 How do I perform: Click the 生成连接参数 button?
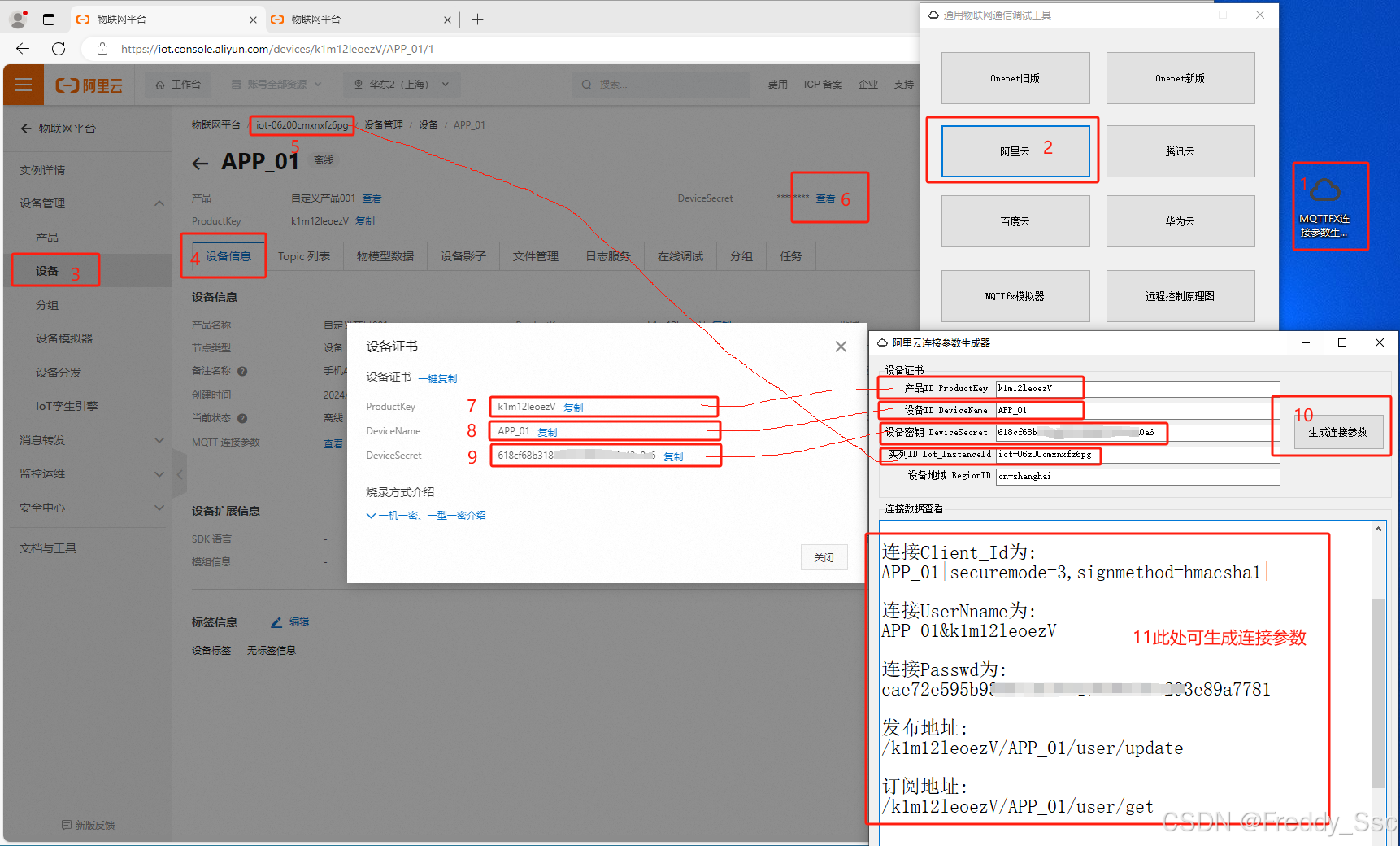(1337, 432)
